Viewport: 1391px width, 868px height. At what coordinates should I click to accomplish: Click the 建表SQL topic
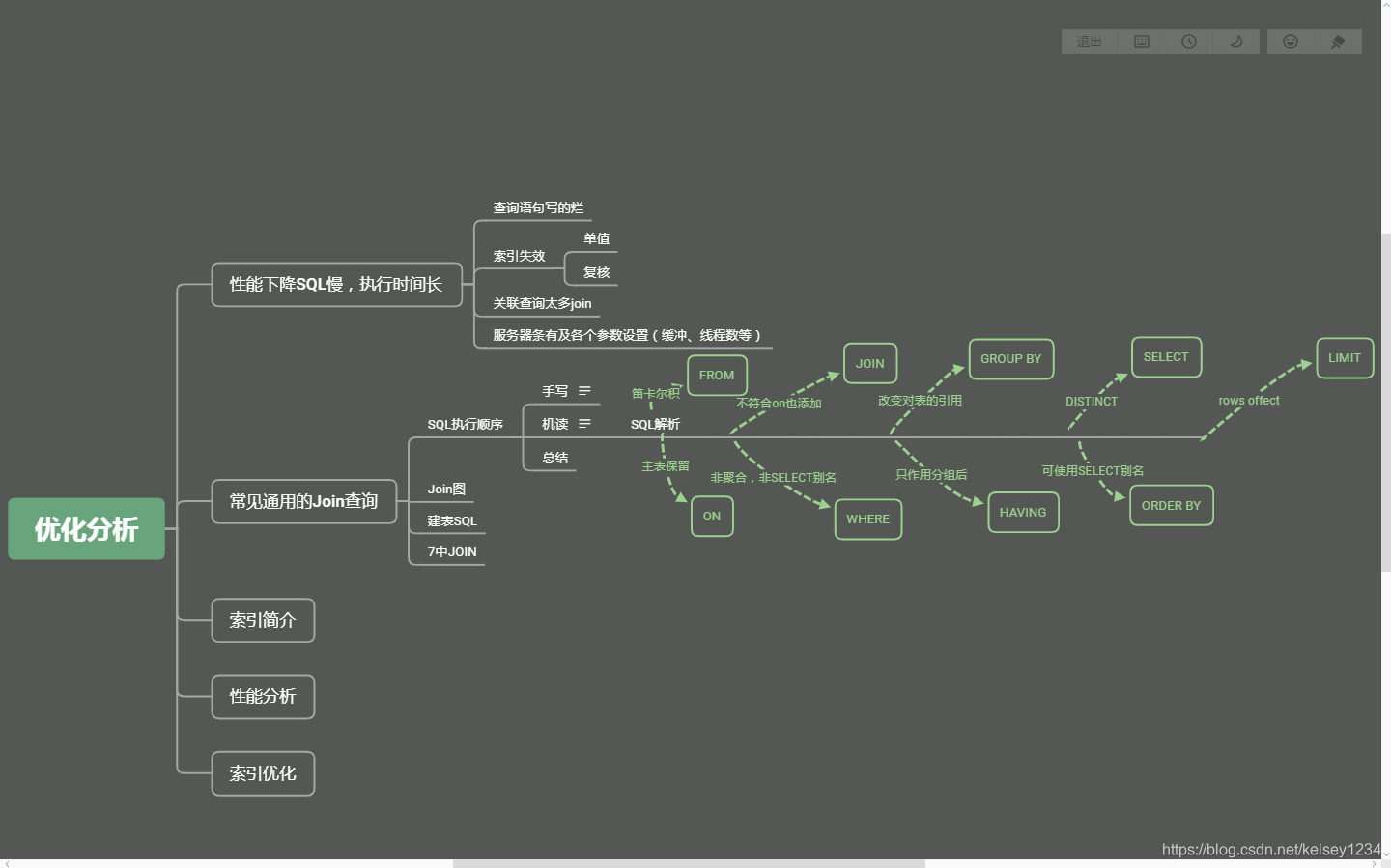point(453,520)
